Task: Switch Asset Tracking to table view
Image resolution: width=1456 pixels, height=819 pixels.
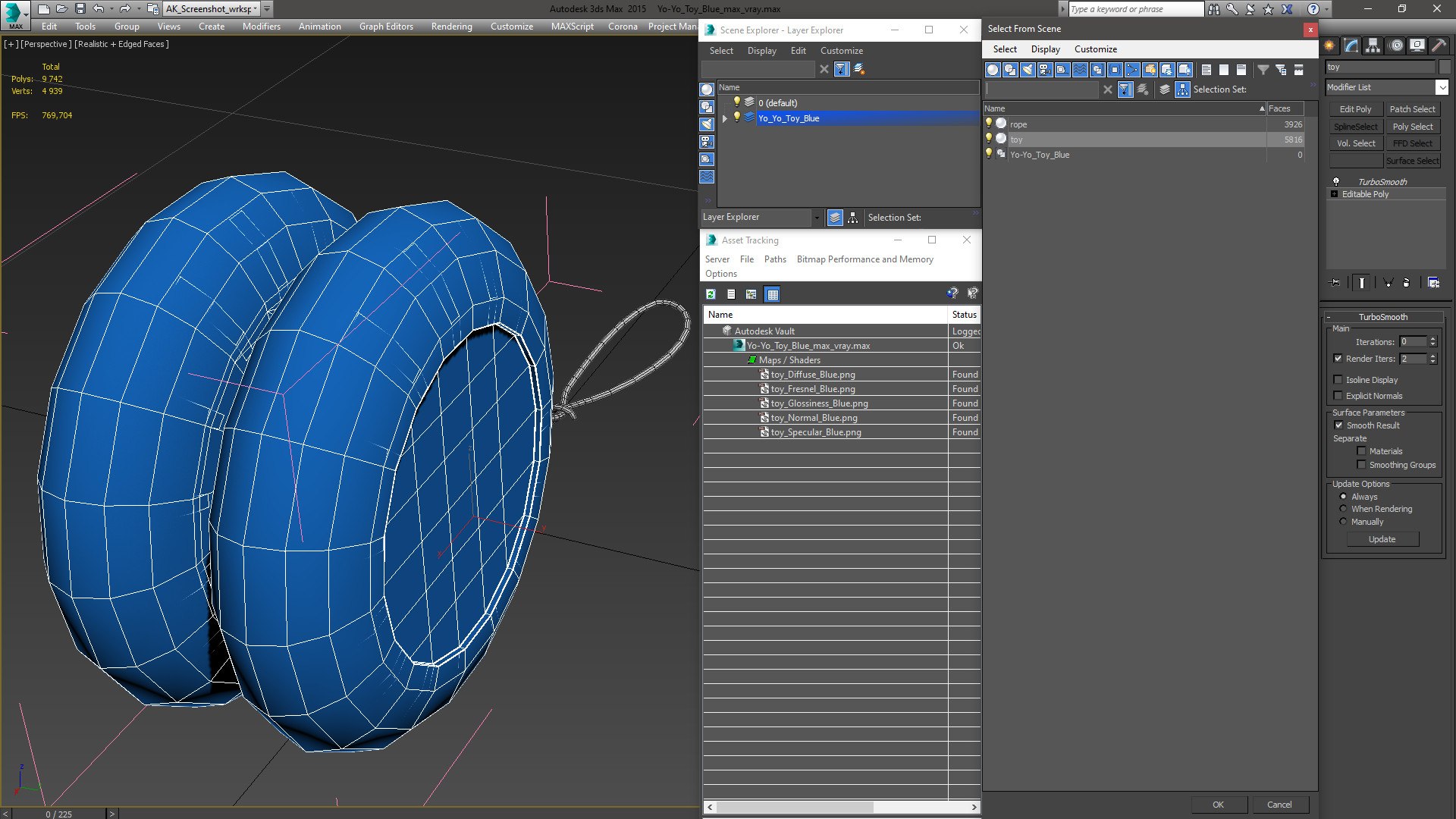Action: (x=772, y=294)
